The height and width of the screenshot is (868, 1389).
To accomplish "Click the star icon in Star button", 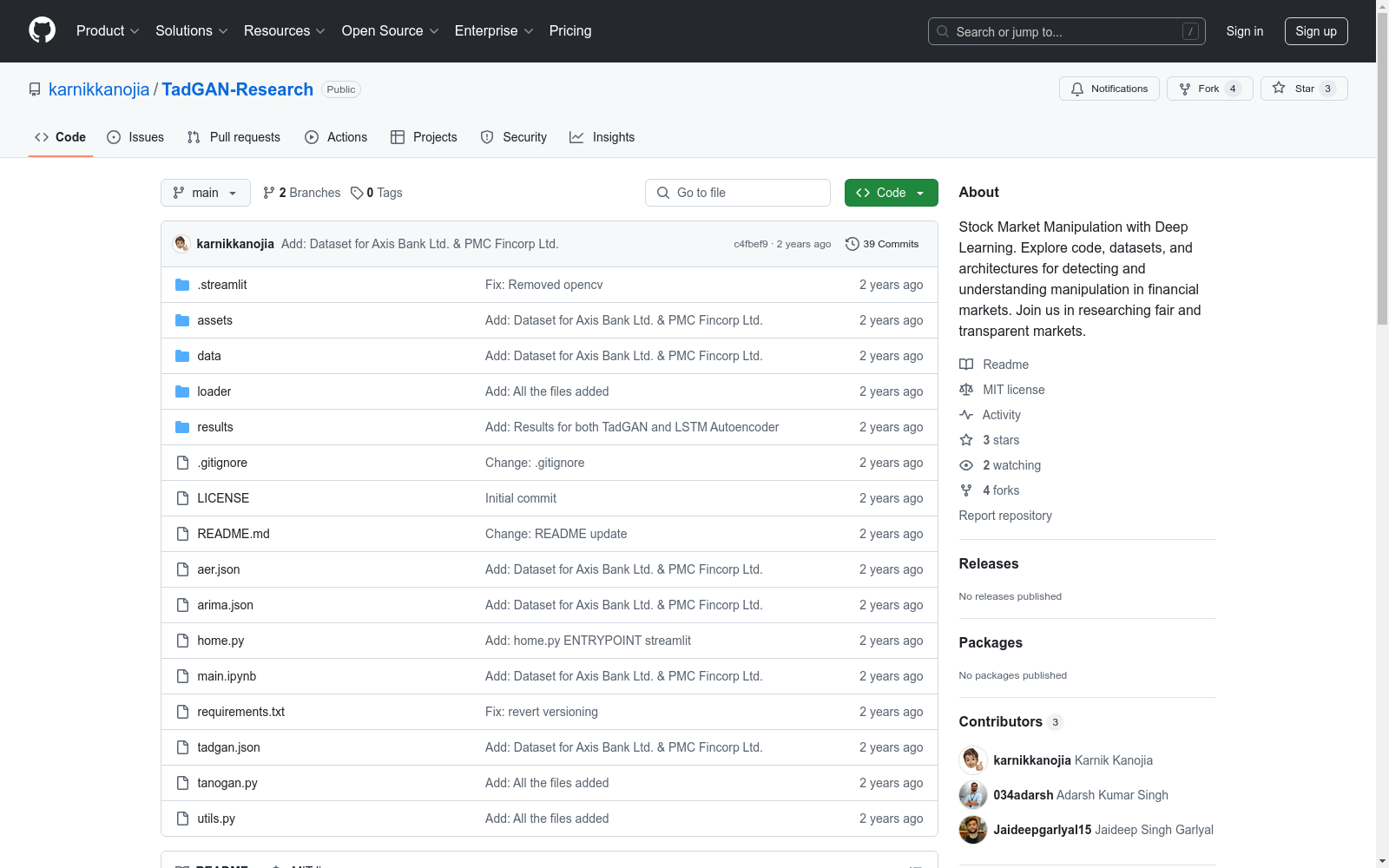I will pyautogui.click(x=1279, y=89).
